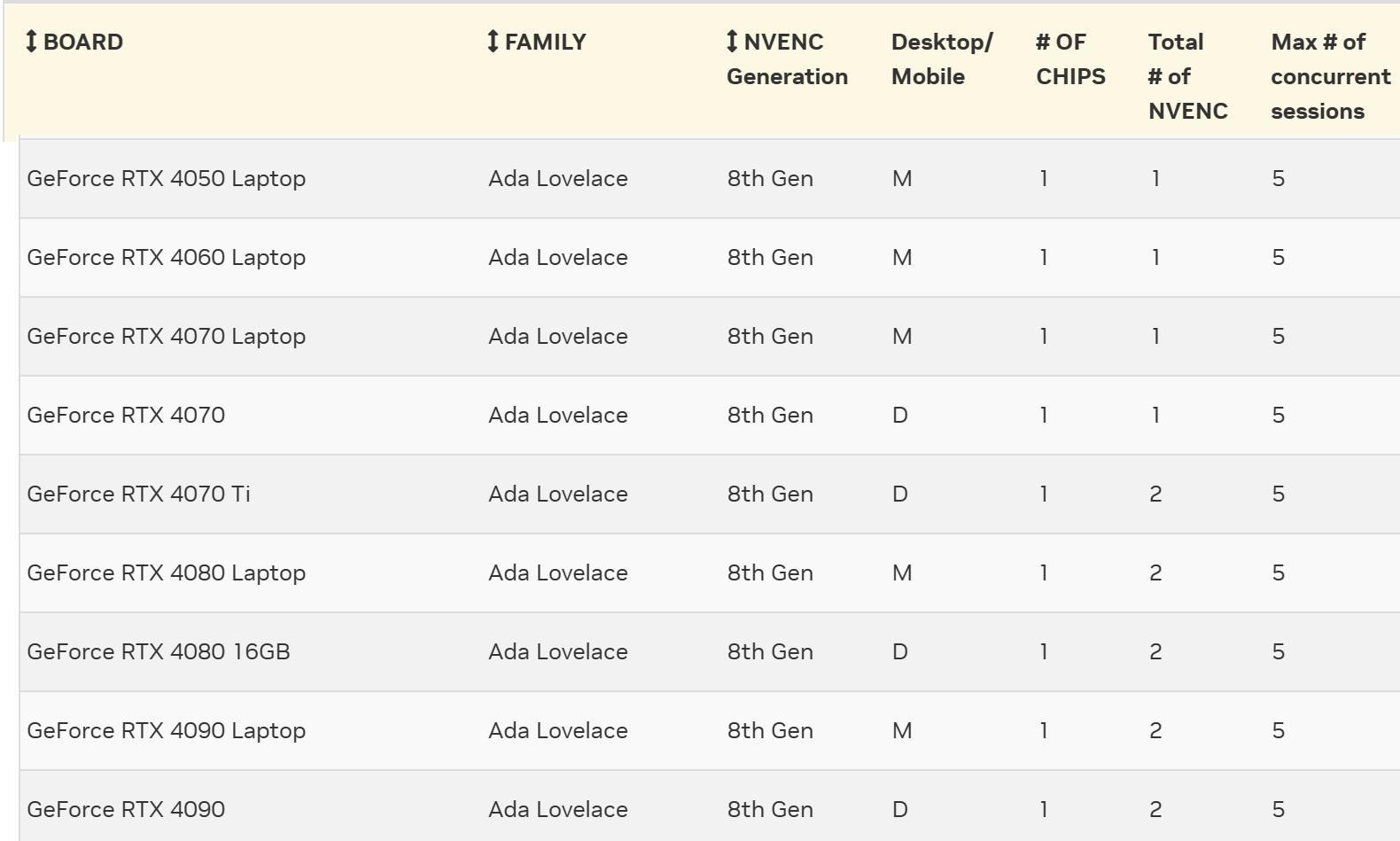The height and width of the screenshot is (841, 1400).
Task: Select the GeForce RTX 4070 Ti cell
Action: pos(138,494)
